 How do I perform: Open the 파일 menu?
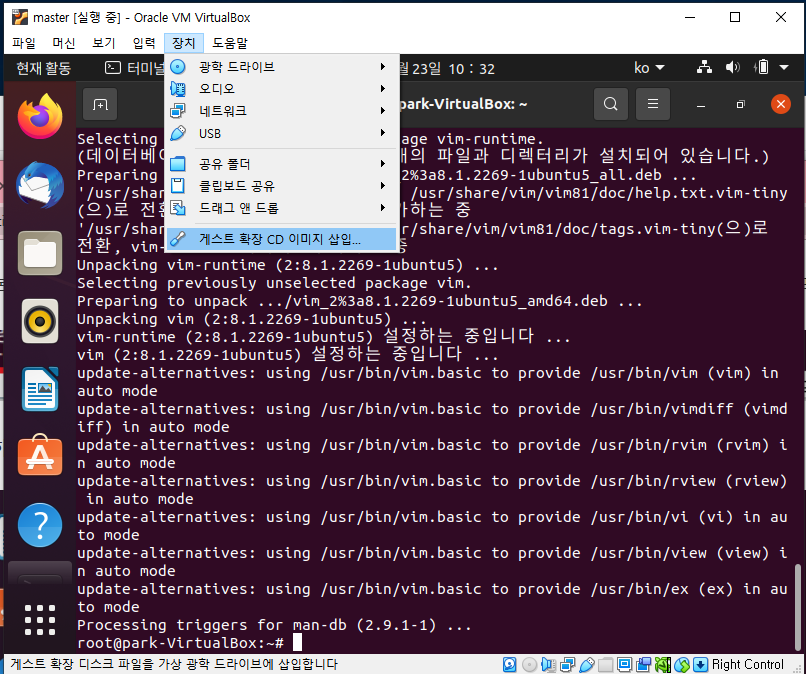[24, 43]
